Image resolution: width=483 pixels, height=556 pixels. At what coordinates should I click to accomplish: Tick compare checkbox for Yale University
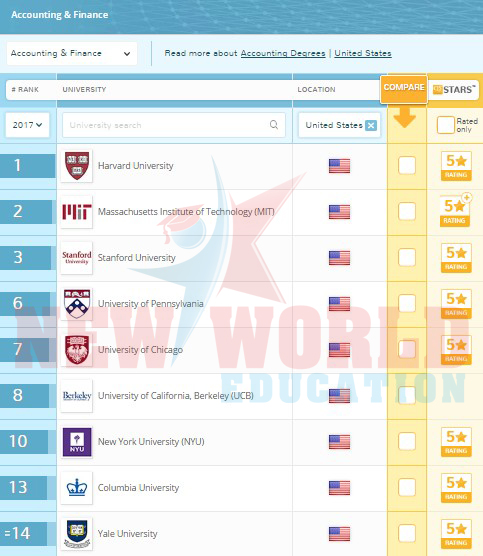(x=407, y=533)
